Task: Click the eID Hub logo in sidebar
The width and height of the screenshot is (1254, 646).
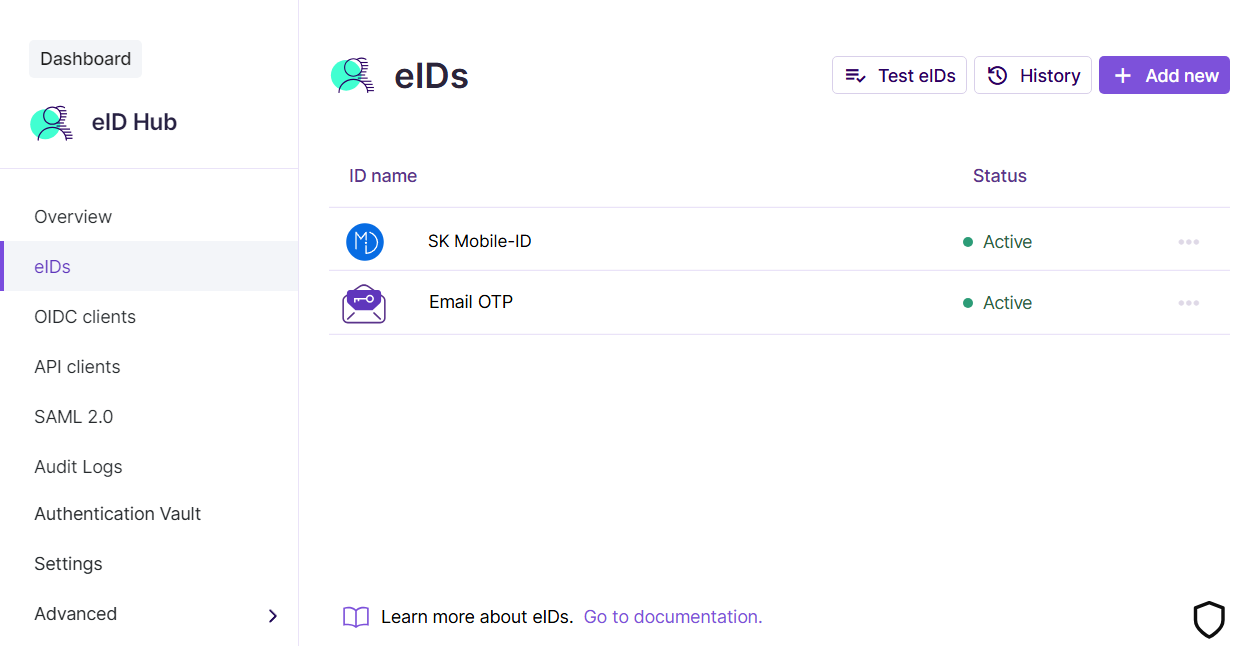Action: pyautogui.click(x=51, y=123)
